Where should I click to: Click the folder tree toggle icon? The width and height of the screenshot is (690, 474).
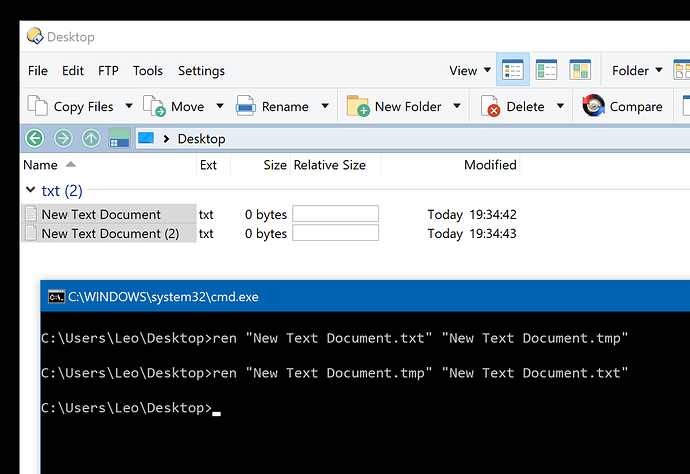click(x=119, y=139)
